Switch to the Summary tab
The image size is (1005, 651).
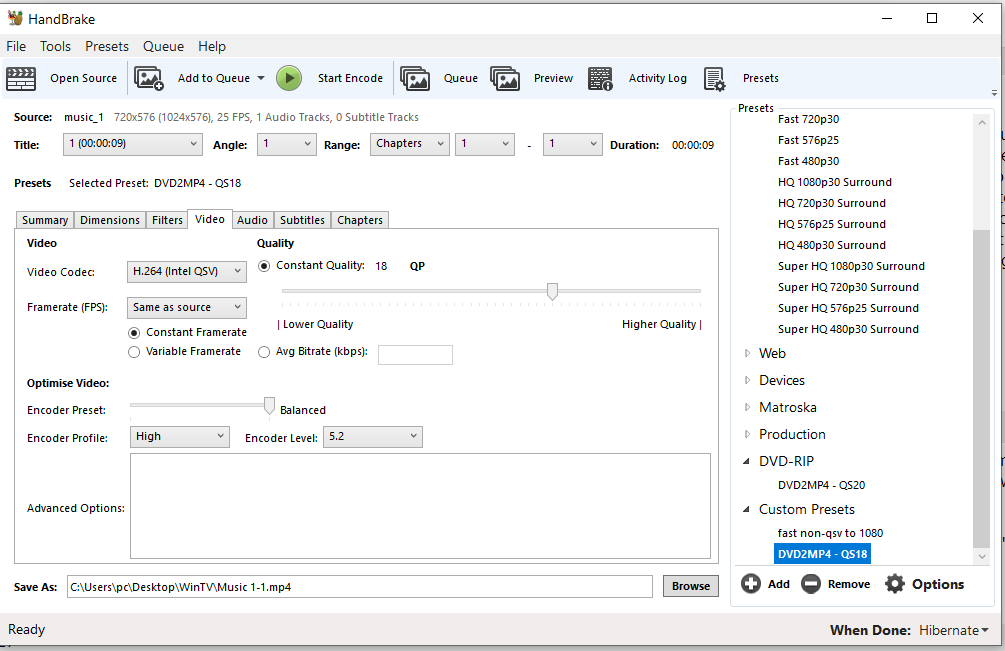pyautogui.click(x=45, y=220)
